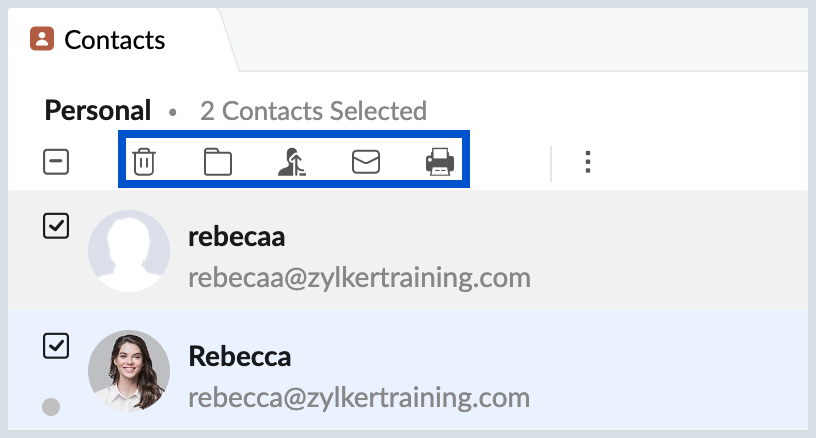Open the rebecaa contact name
The width and height of the screenshot is (816, 438).
[x=236, y=237]
